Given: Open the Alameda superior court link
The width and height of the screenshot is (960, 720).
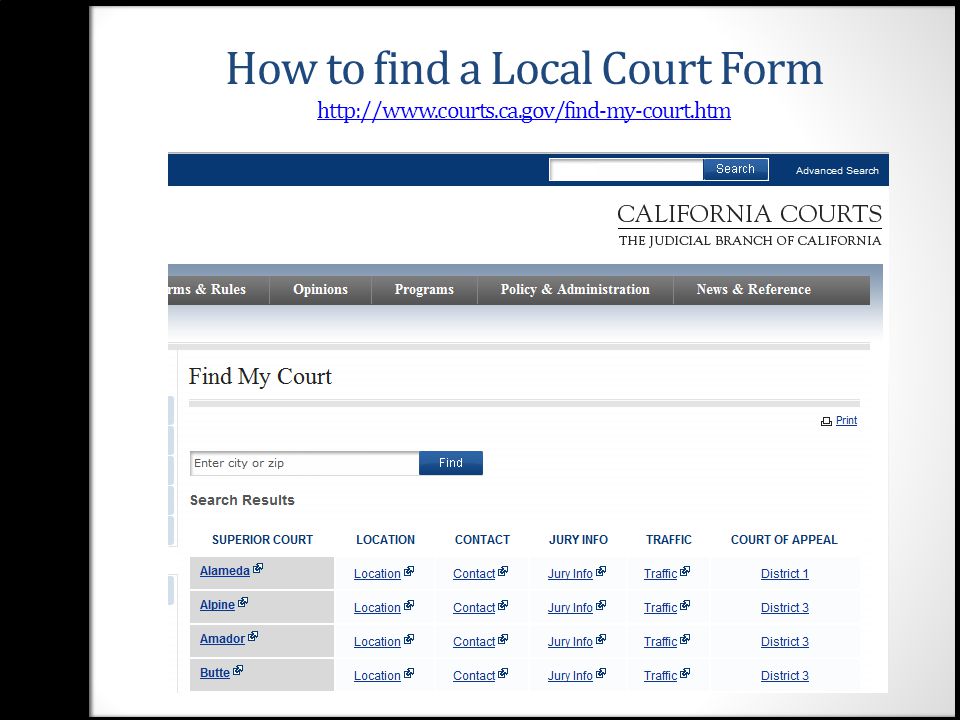Looking at the screenshot, I should click(x=225, y=571).
